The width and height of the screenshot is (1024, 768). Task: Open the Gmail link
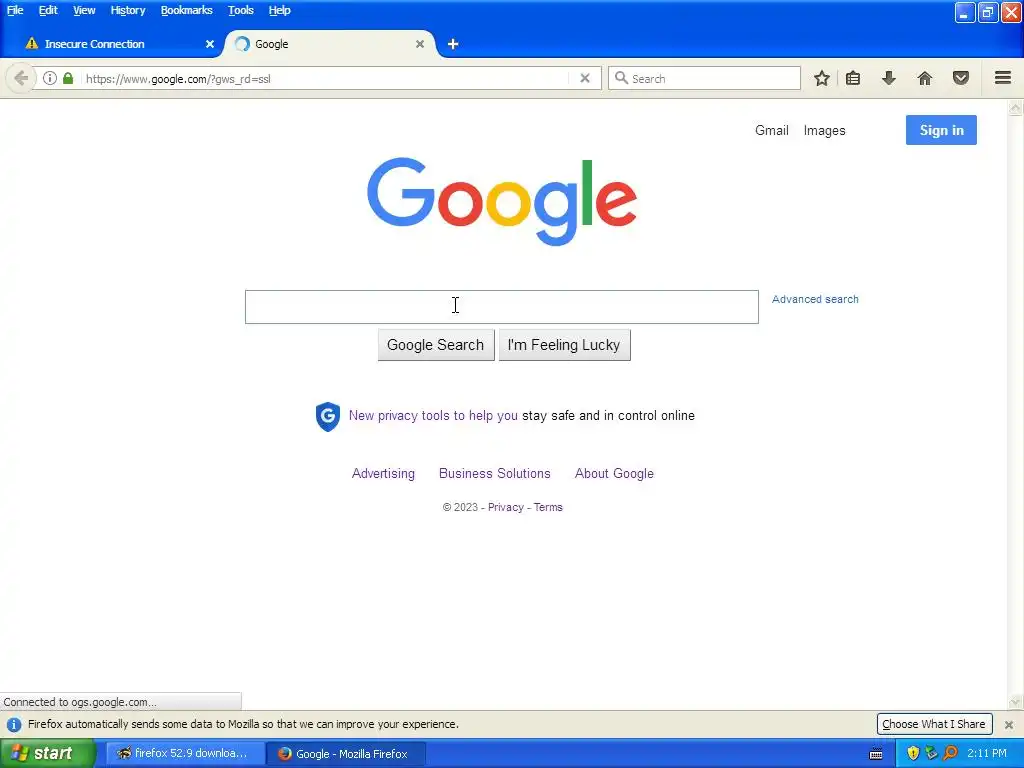772,131
